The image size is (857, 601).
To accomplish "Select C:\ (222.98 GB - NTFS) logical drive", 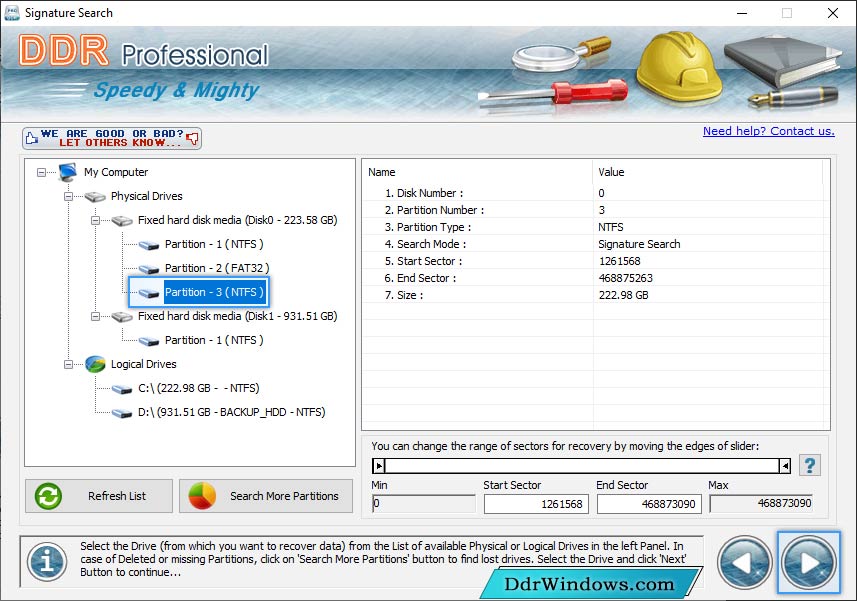I will click(198, 388).
